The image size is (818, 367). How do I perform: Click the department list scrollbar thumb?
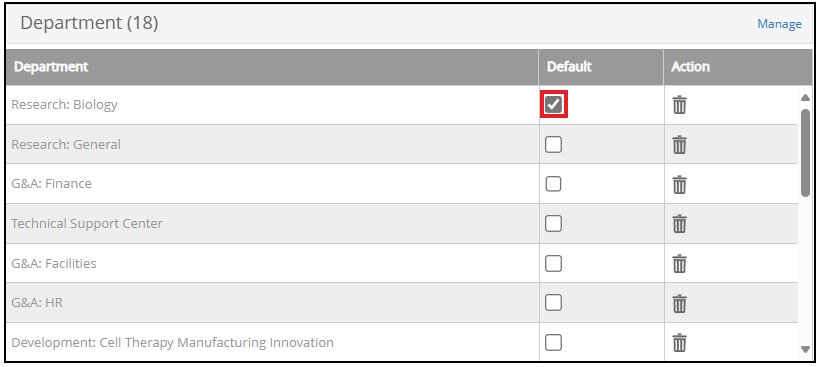pyautogui.click(x=805, y=152)
